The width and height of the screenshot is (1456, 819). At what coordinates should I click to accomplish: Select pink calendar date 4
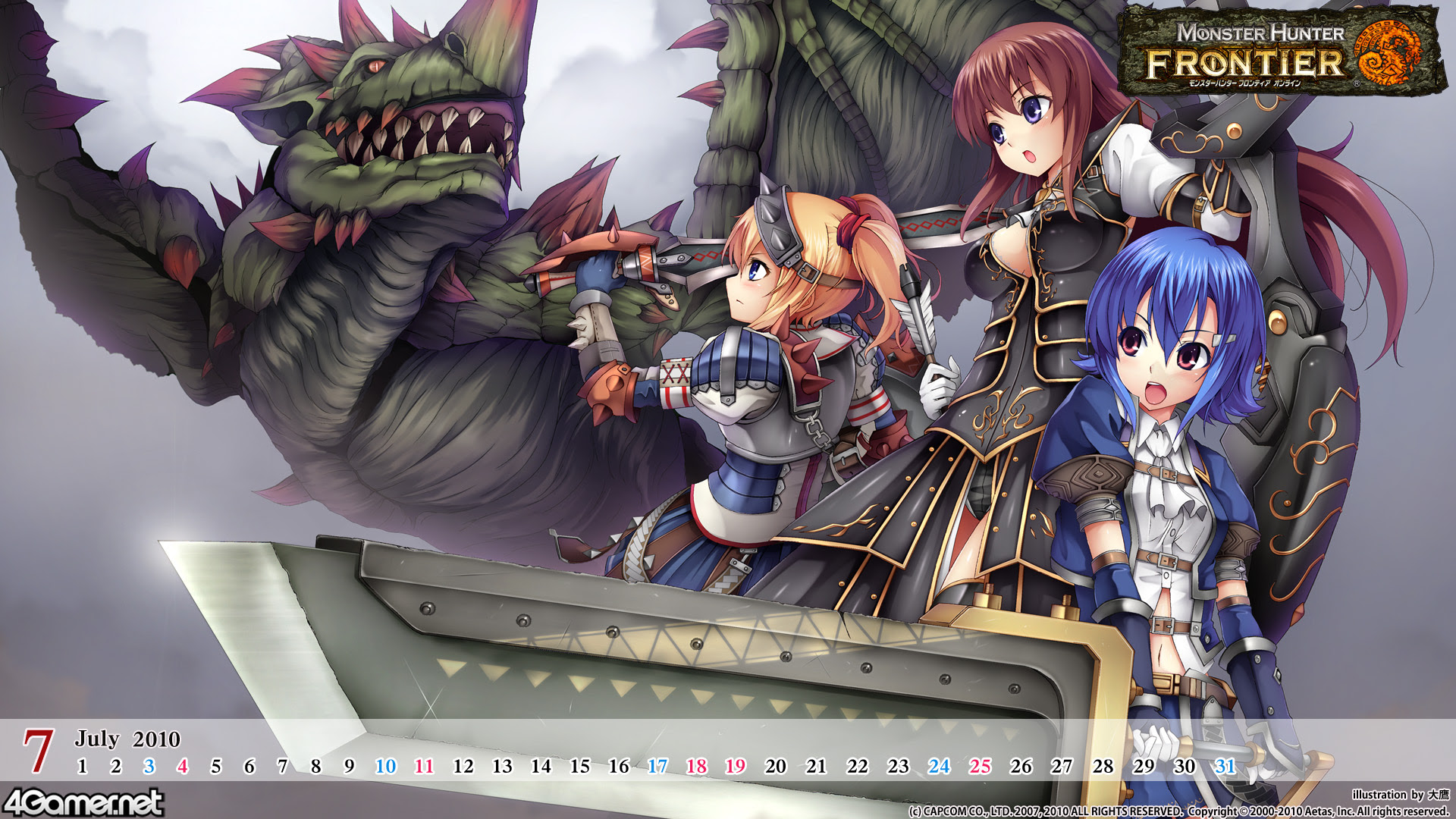tap(182, 766)
